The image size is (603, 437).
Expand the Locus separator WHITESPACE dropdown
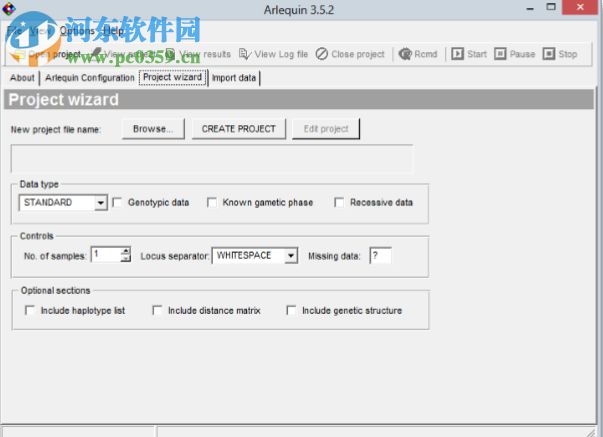[291, 256]
